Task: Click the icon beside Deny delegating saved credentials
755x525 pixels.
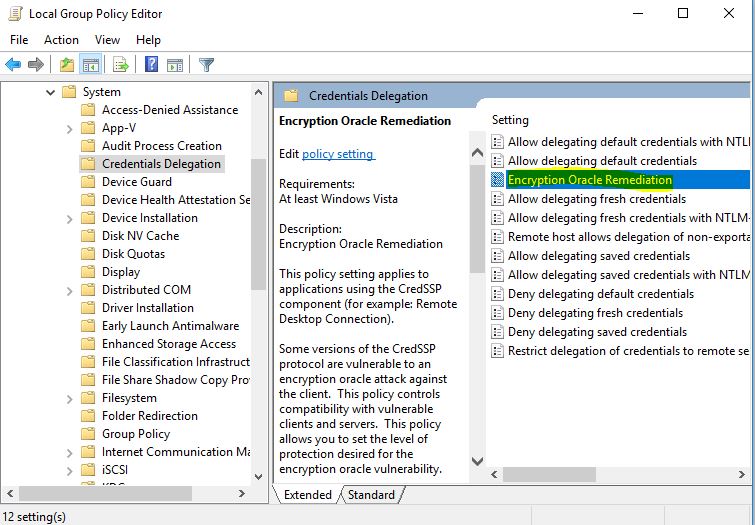Action: (x=497, y=332)
